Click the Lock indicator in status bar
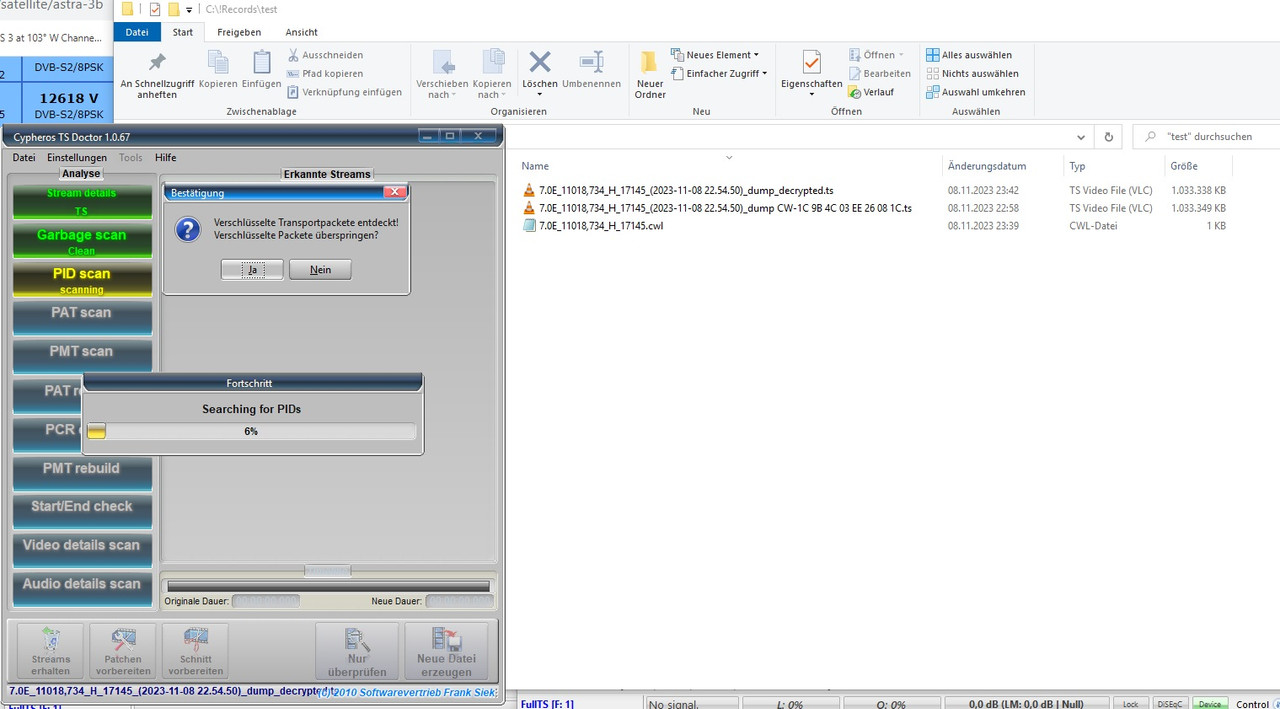Image resolution: width=1280 pixels, height=709 pixels. (1130, 704)
